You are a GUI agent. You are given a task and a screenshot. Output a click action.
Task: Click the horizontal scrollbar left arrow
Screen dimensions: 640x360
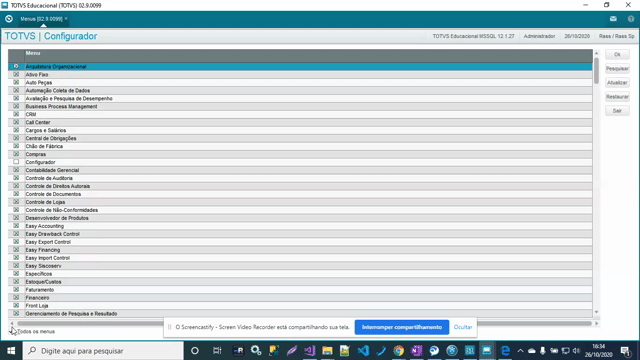(11, 323)
